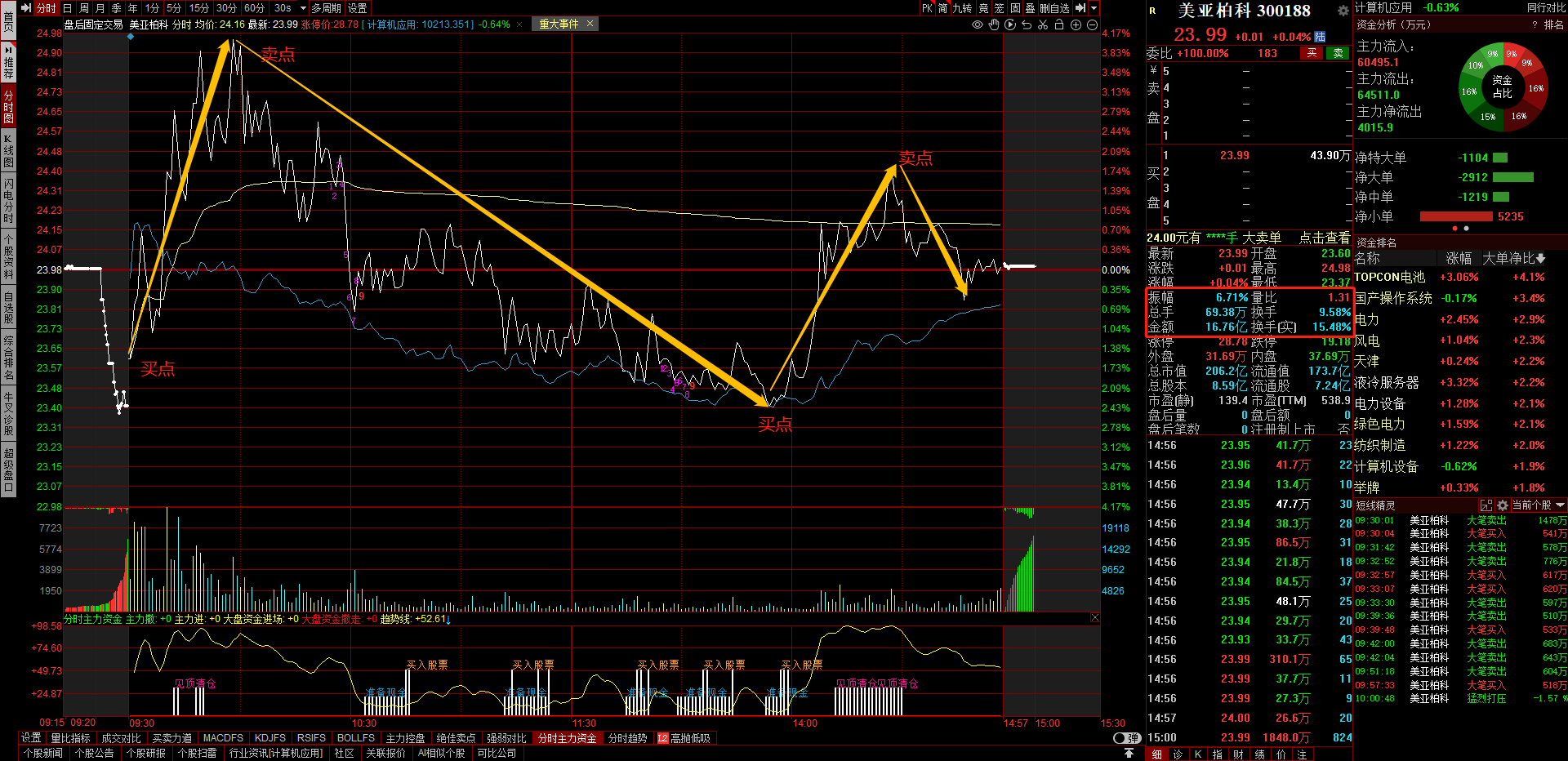
Task: Click the 笼 icon in top toolbar
Action: (1000, 8)
